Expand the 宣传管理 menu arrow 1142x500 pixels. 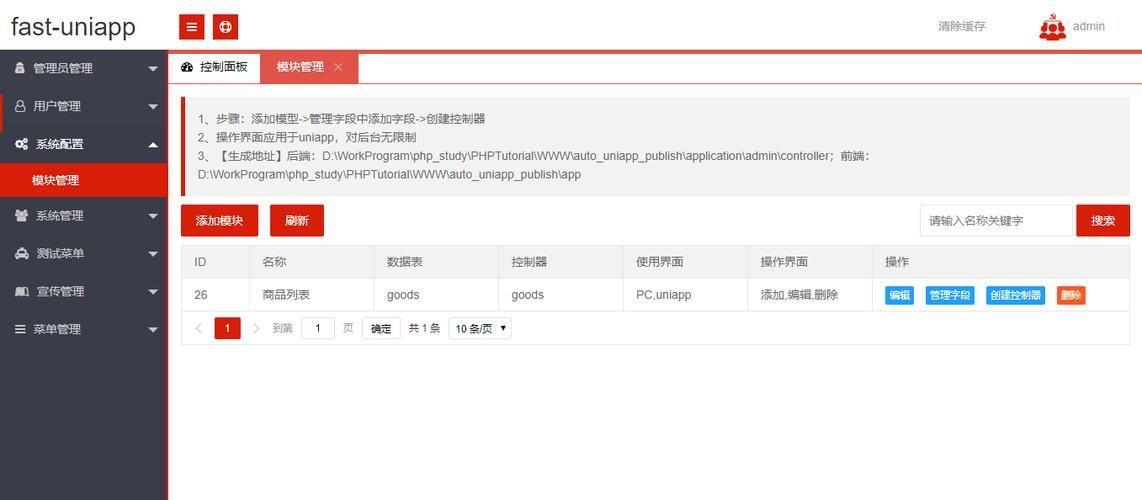[x=152, y=291]
